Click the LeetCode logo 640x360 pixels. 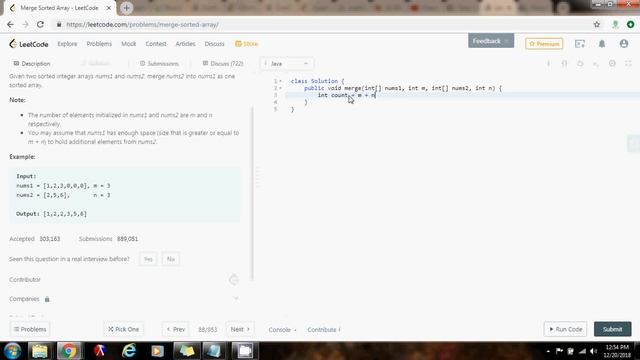[x=29, y=44]
